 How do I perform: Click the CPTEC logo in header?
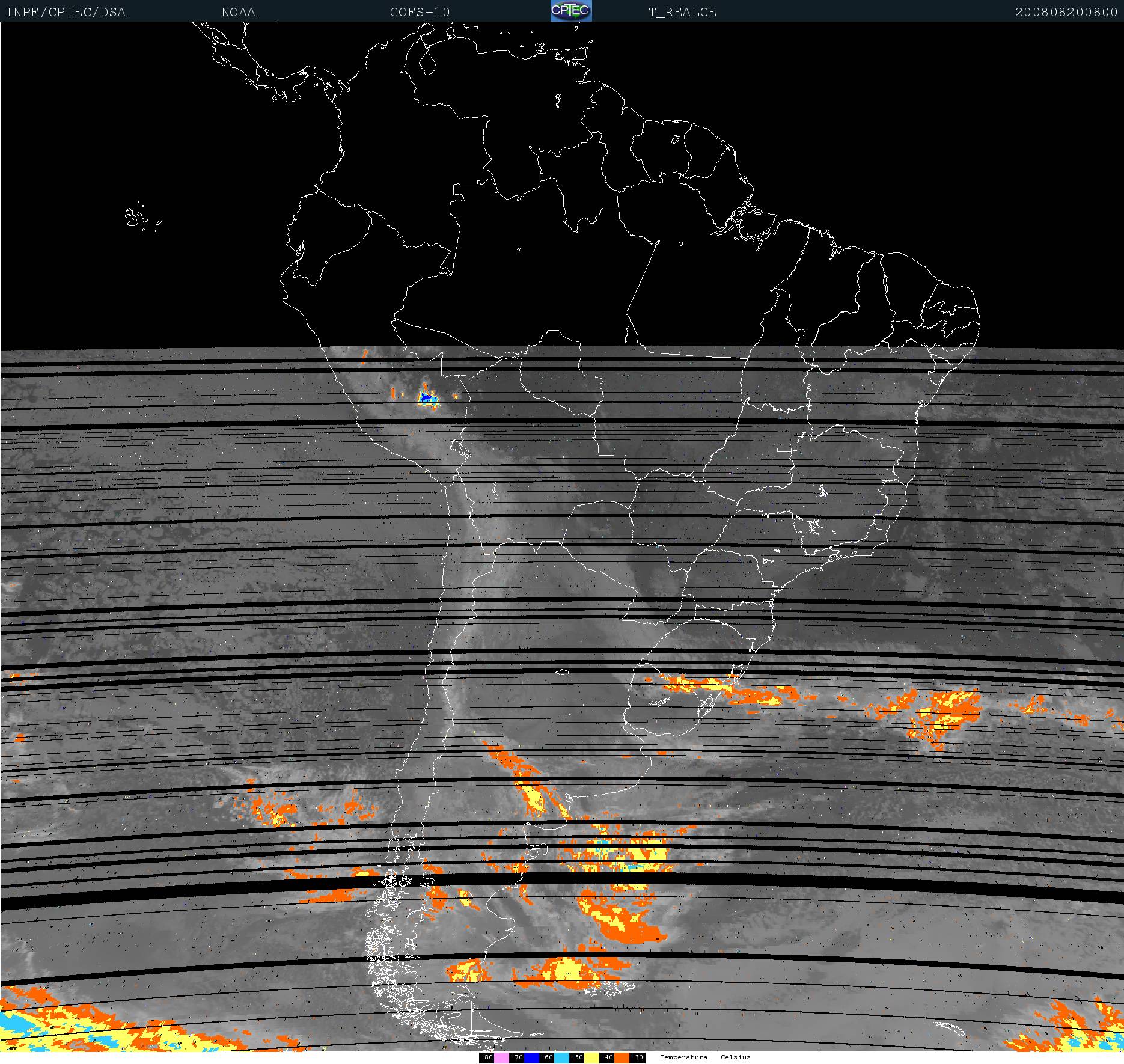[x=571, y=11]
